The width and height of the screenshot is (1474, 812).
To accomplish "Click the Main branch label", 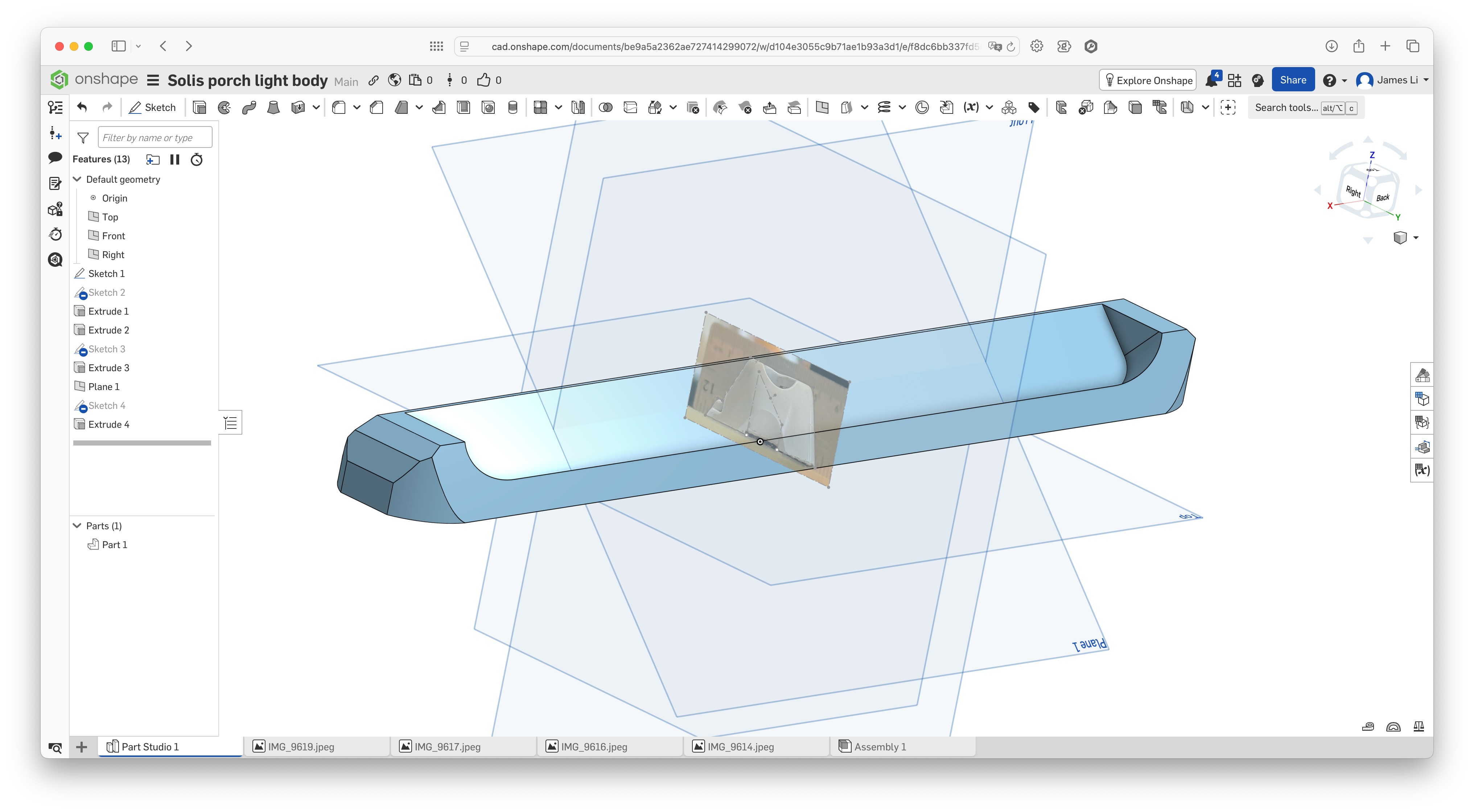I will (x=346, y=82).
